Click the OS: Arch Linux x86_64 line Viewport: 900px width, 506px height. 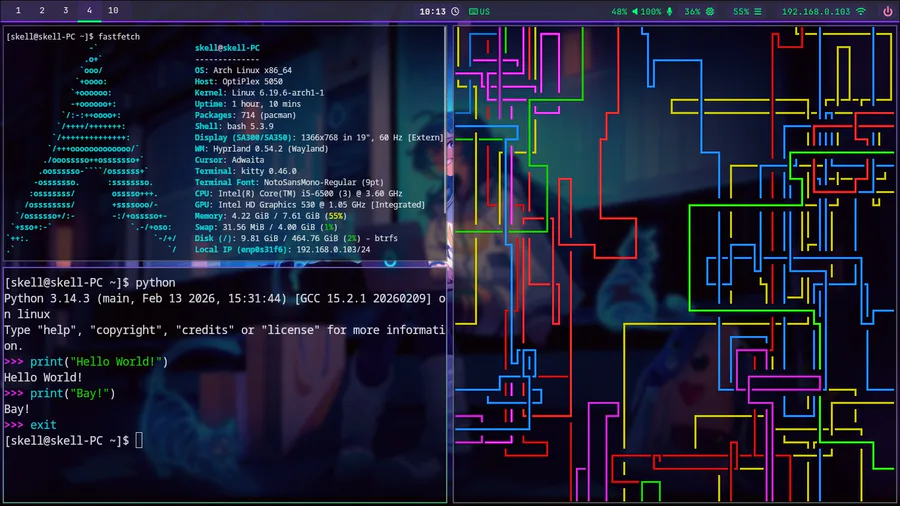(x=243, y=70)
